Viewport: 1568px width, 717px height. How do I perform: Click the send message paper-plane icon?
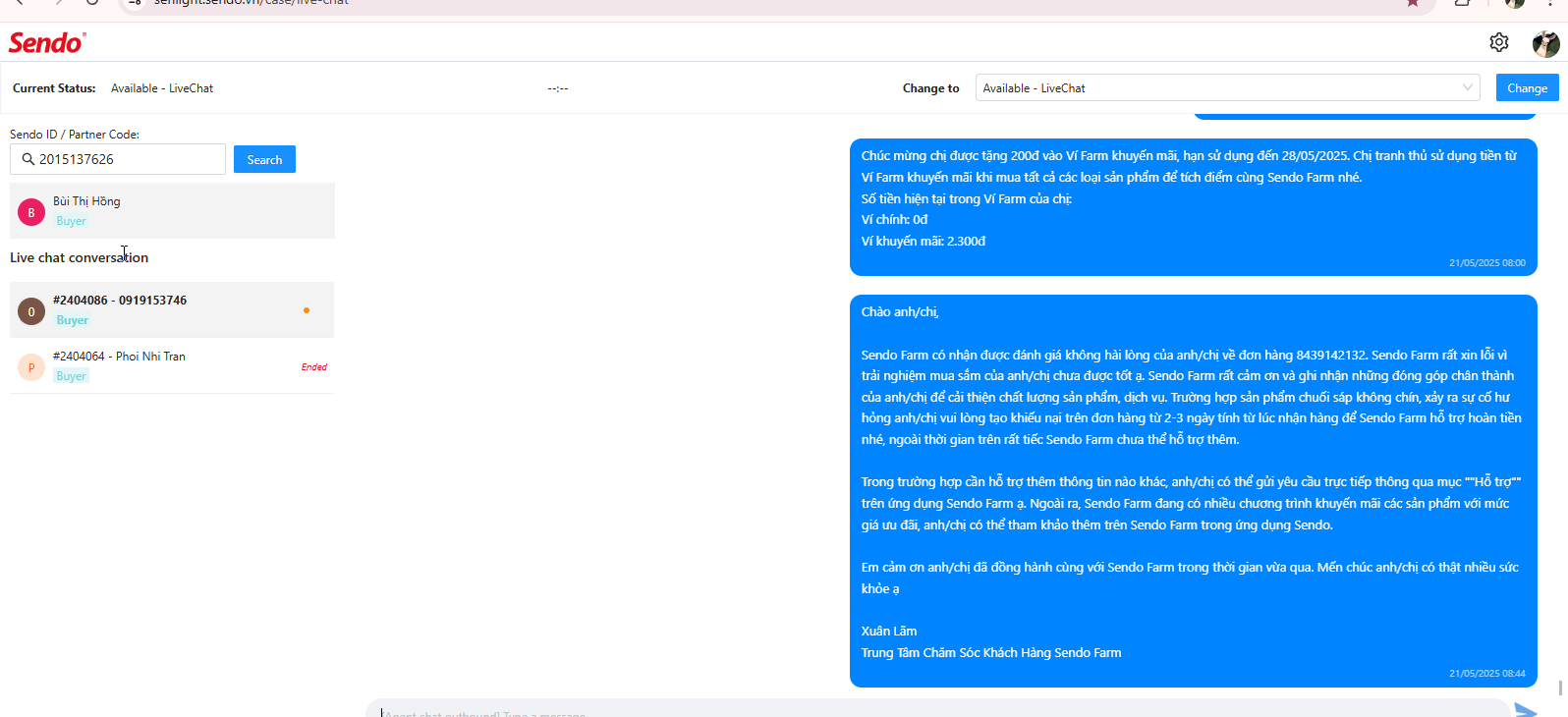[x=1525, y=710]
